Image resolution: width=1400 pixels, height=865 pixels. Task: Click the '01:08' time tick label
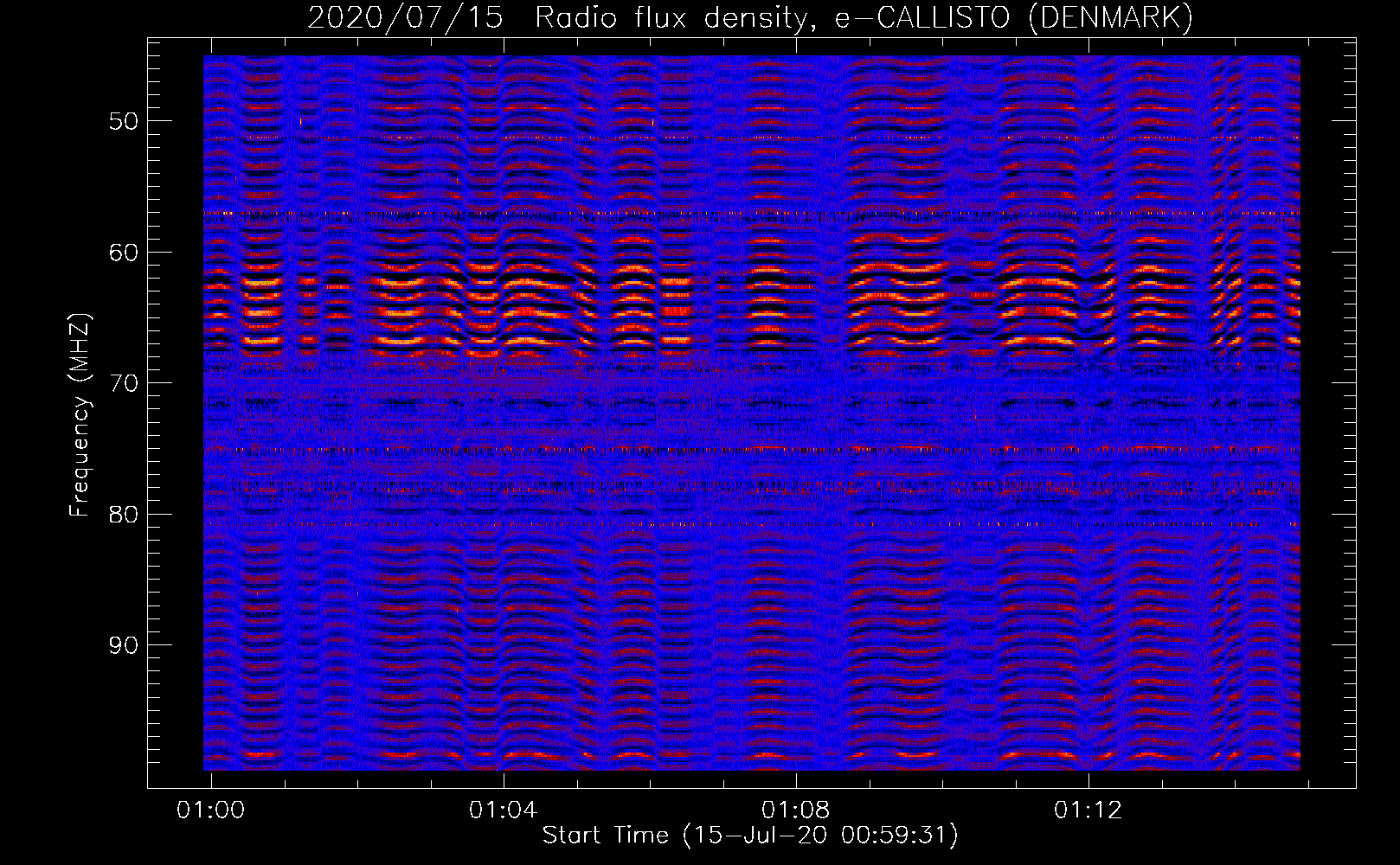[795, 811]
